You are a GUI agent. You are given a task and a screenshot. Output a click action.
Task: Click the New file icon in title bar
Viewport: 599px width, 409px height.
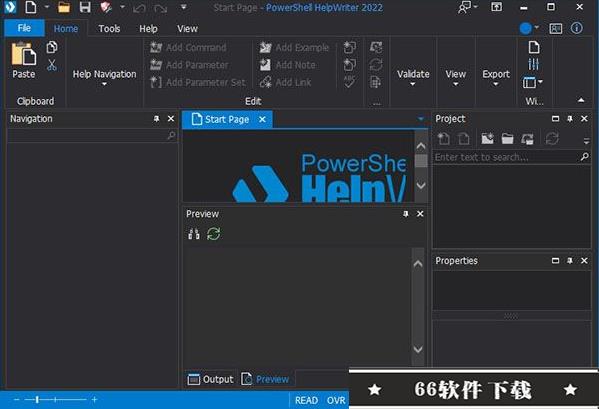click(x=31, y=7)
